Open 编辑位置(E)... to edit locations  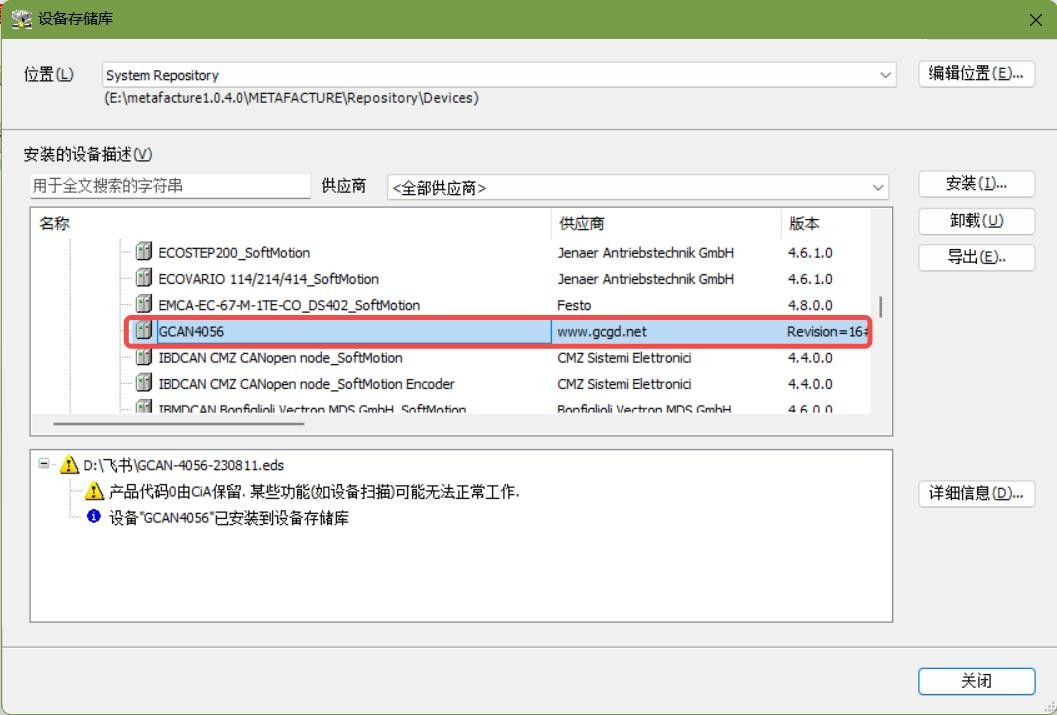[x=976, y=74]
